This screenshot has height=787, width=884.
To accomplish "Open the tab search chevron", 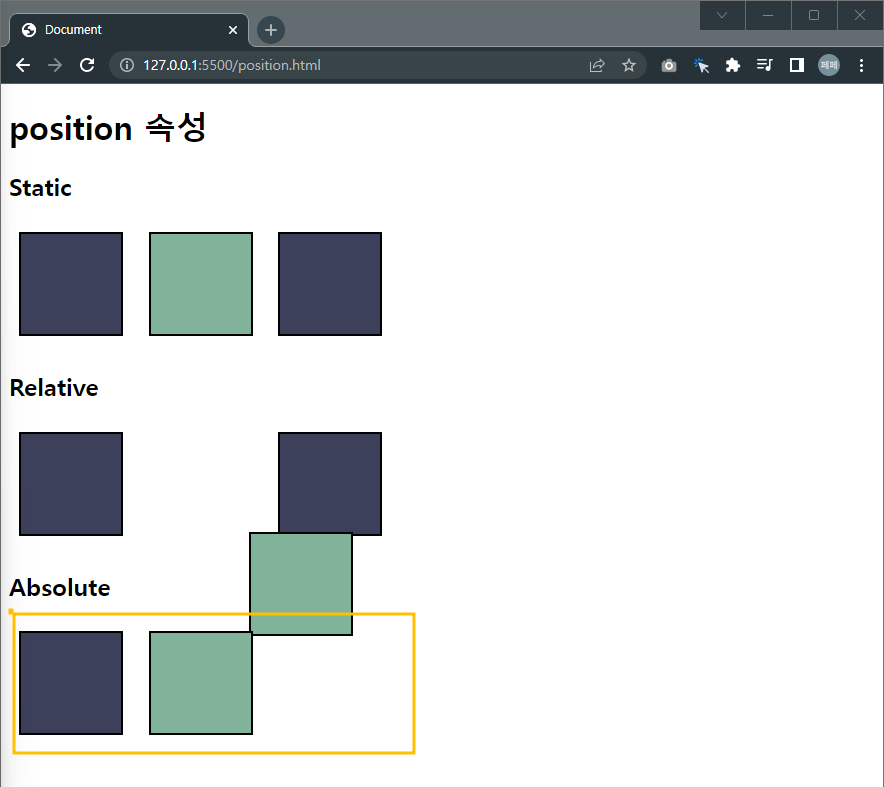I will click(x=722, y=15).
